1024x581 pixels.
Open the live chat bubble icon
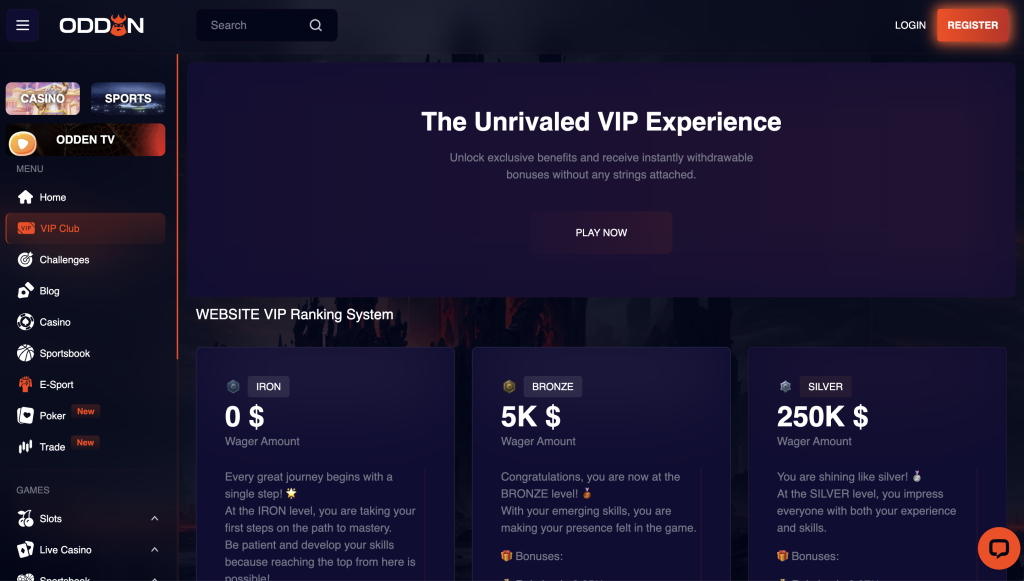pyautogui.click(x=997, y=547)
